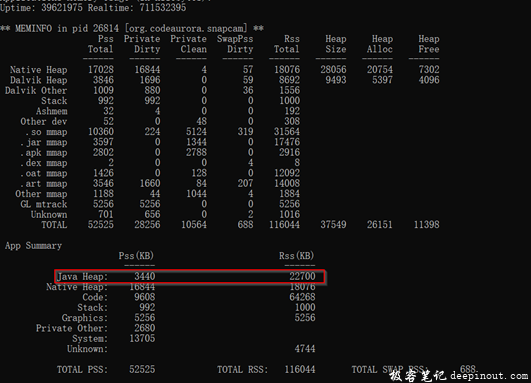Select the Graphics summary label
The width and height of the screenshot is (531, 383).
point(85,318)
